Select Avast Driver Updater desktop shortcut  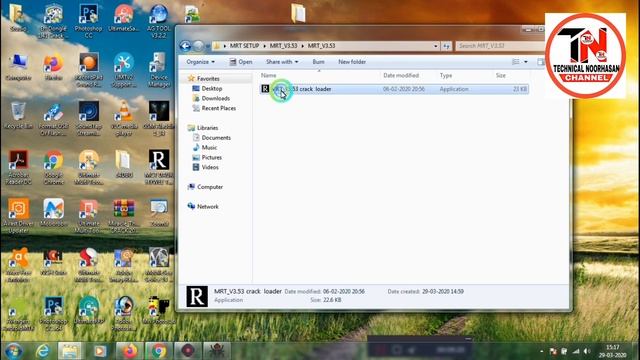click(x=18, y=216)
